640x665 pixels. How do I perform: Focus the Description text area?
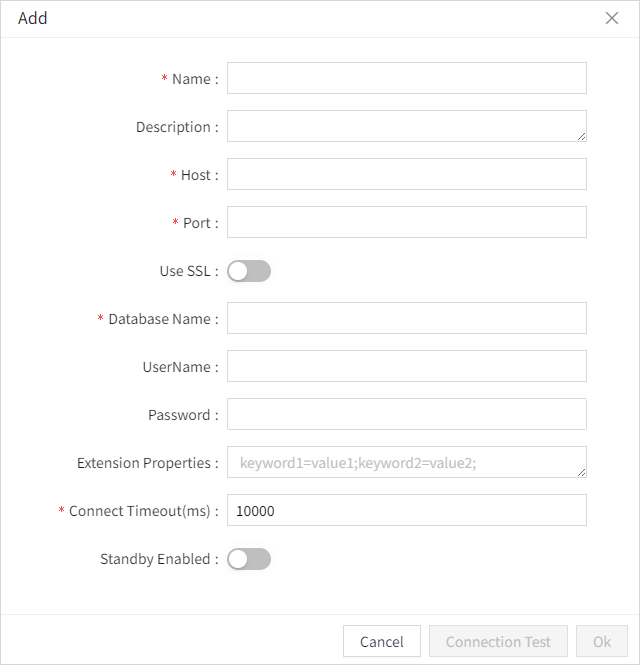pyautogui.click(x=406, y=127)
